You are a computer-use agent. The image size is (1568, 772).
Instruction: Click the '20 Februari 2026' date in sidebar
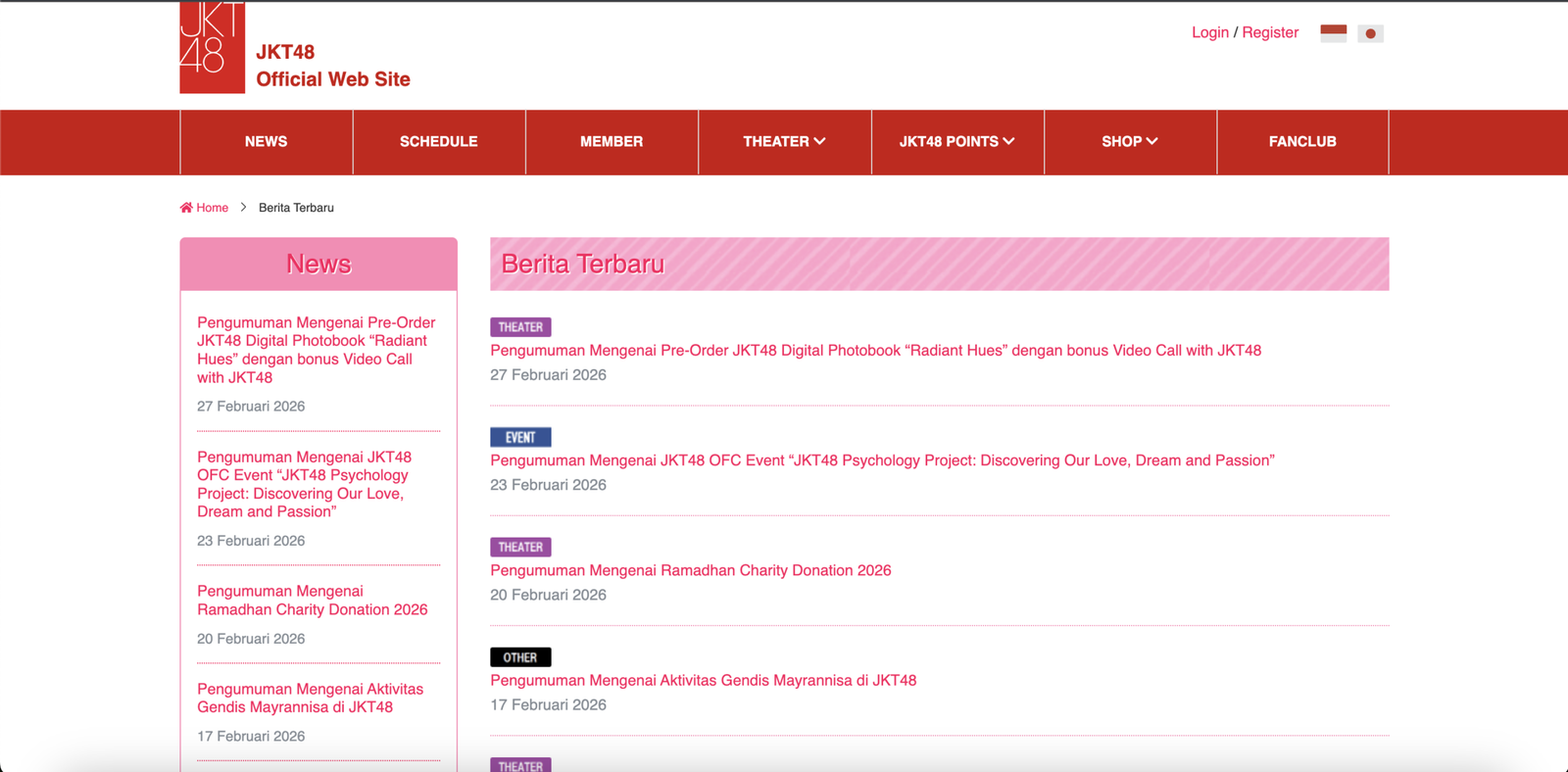(251, 639)
